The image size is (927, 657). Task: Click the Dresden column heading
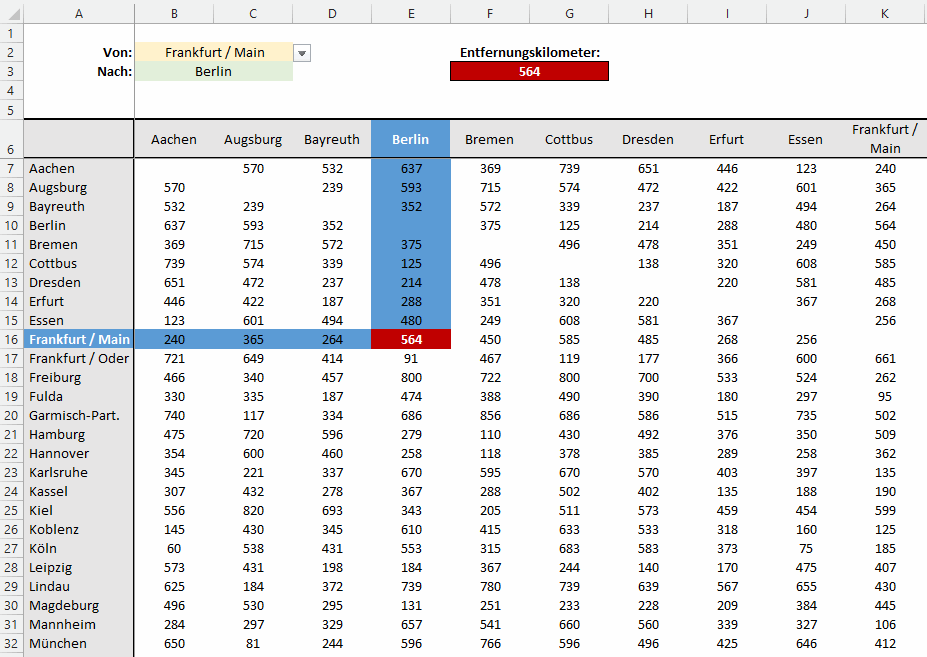648,140
